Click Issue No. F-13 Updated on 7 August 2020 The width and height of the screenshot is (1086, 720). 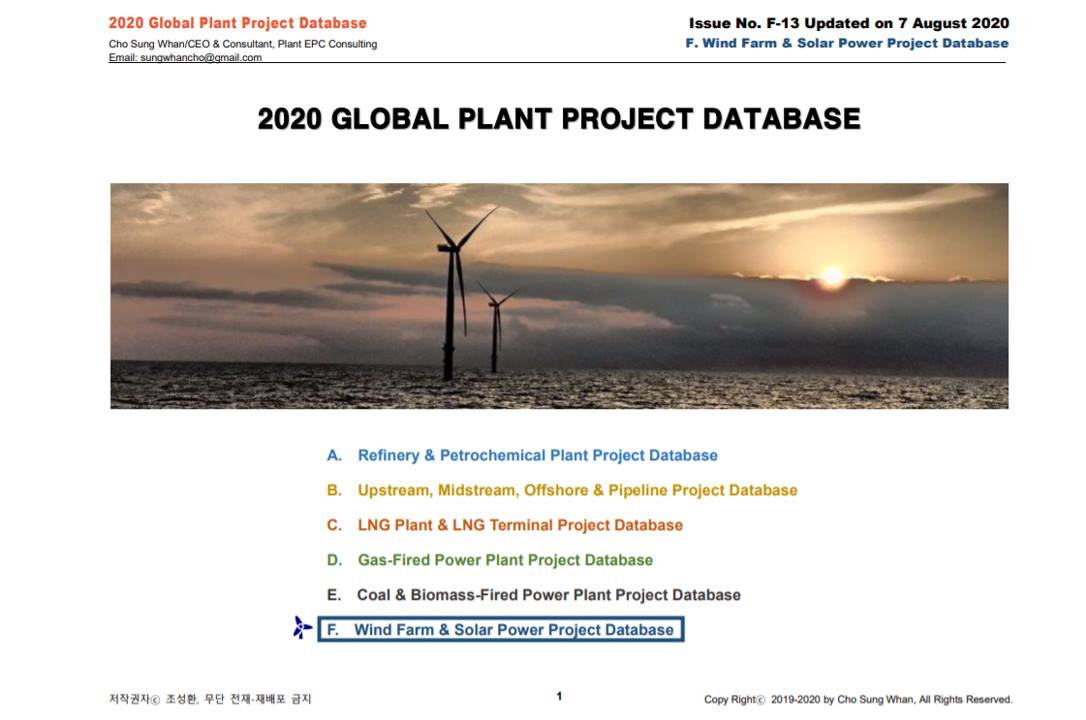click(848, 23)
